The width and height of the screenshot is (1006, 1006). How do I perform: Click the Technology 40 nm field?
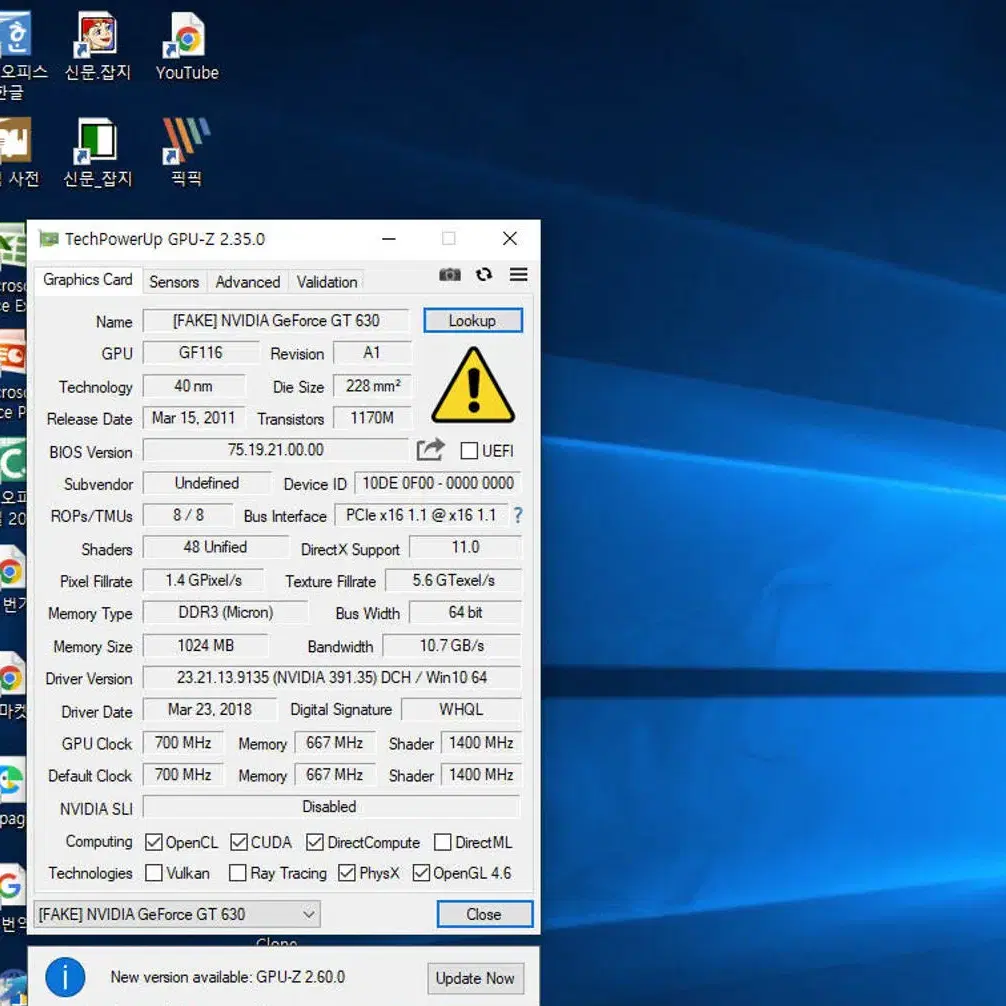(194, 386)
